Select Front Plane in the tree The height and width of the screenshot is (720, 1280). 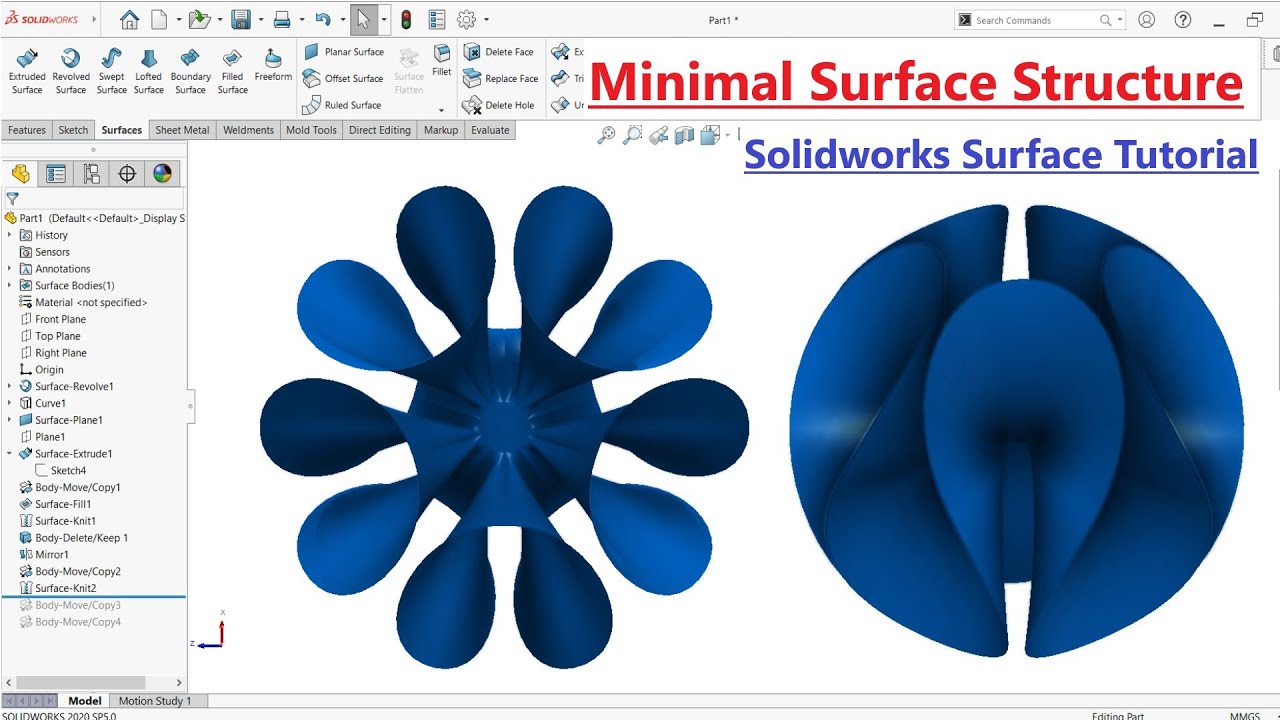coord(60,320)
